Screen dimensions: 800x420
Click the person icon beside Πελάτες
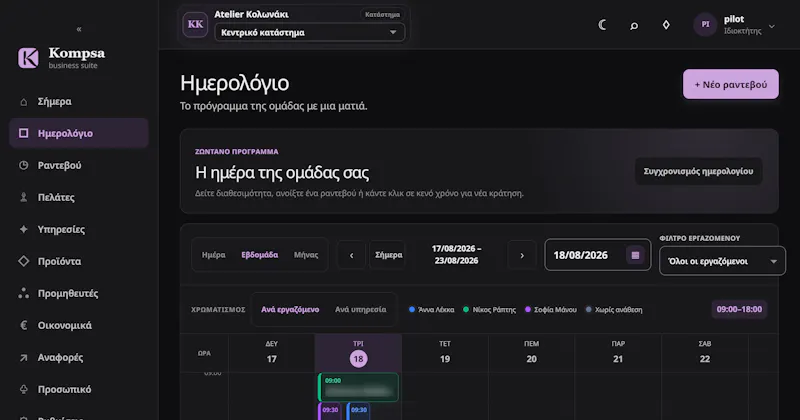pos(23,197)
